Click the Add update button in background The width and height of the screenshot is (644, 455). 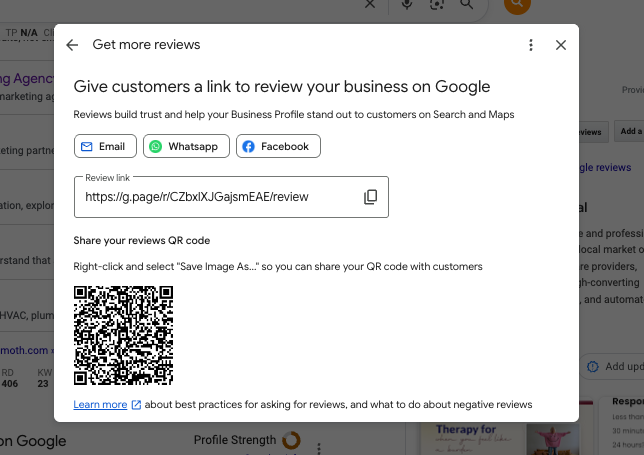(612, 366)
